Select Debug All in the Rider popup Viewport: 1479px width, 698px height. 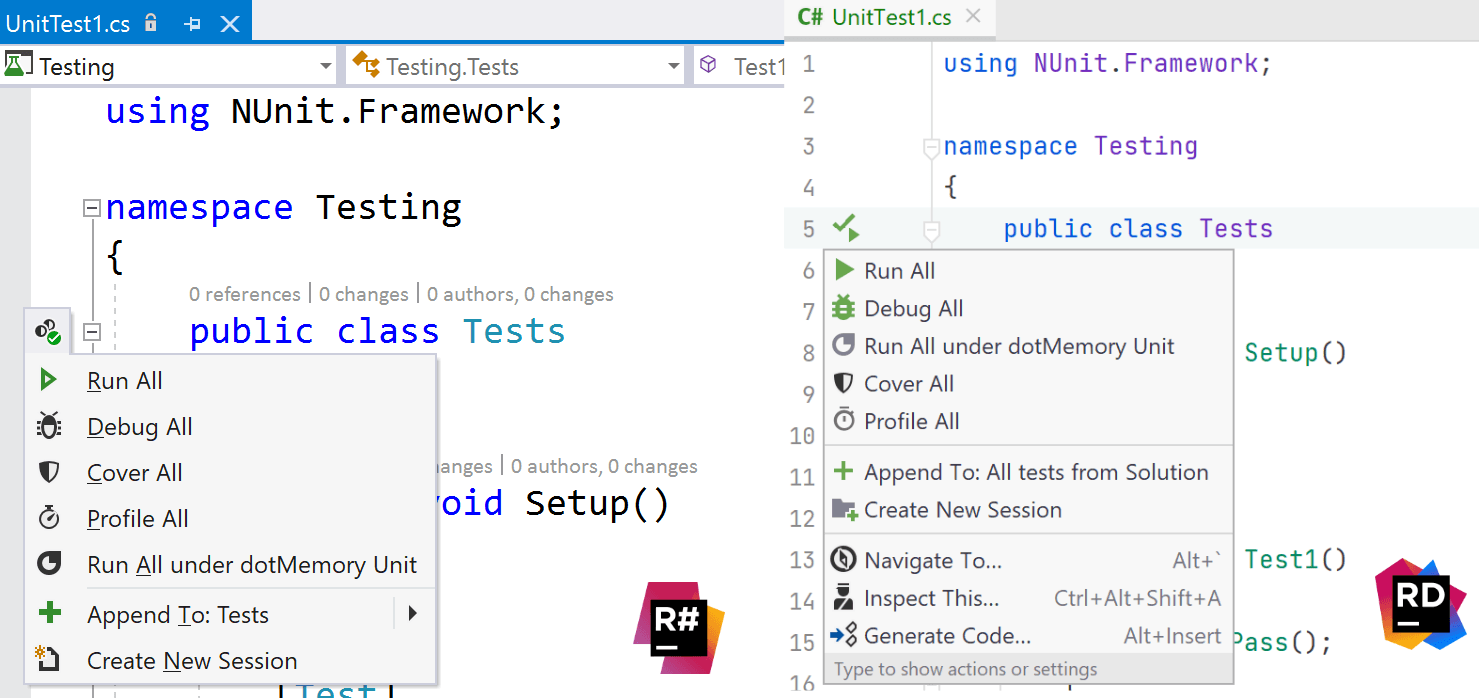913,309
